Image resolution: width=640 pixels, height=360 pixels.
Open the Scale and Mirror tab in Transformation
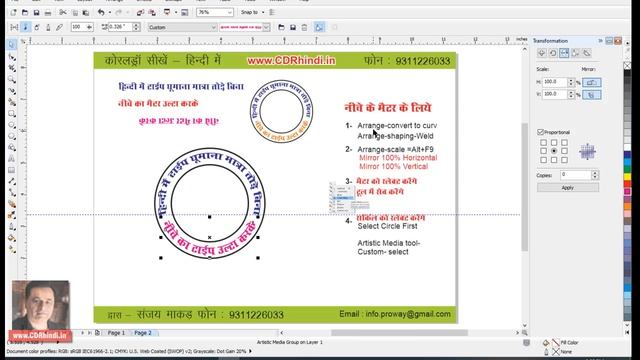click(x=564, y=53)
